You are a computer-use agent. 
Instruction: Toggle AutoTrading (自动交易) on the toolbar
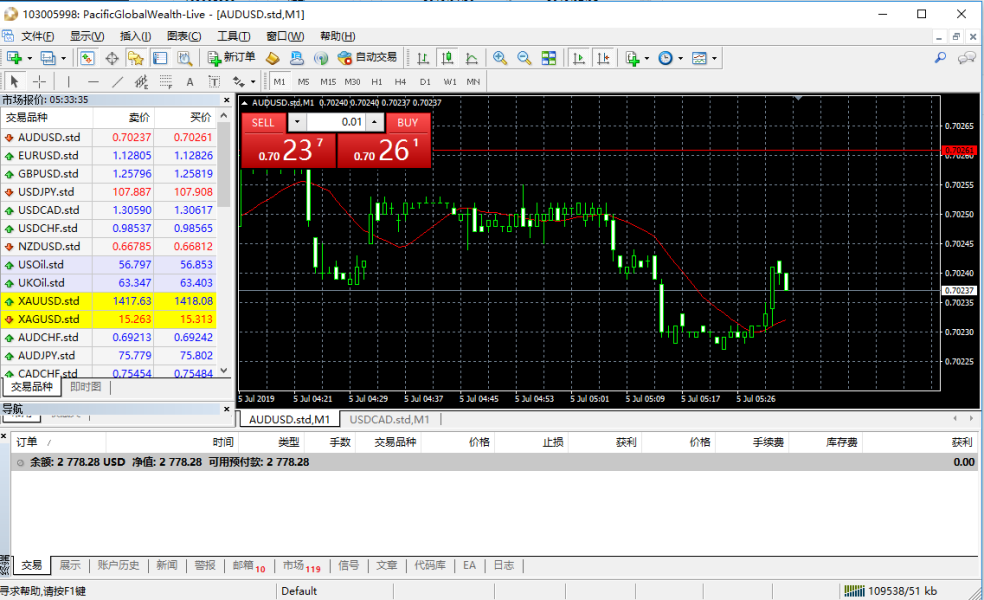[367, 58]
